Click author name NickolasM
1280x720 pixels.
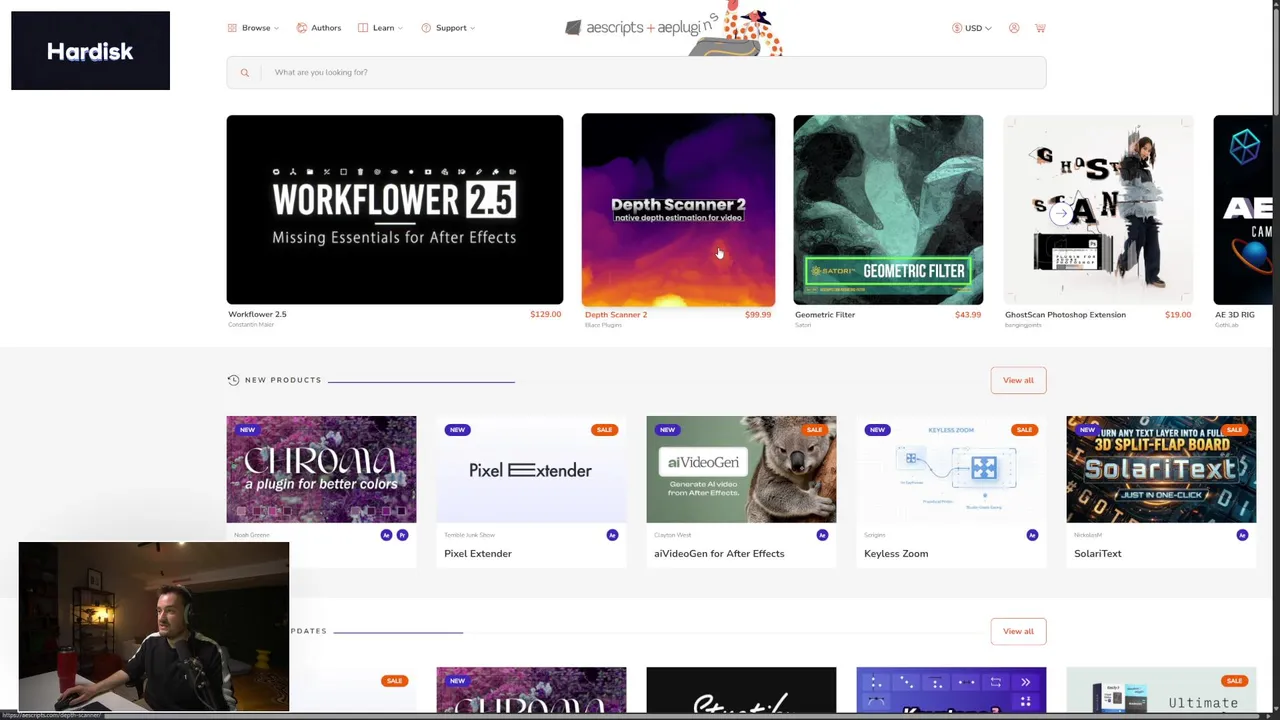pyautogui.click(x=1086, y=535)
